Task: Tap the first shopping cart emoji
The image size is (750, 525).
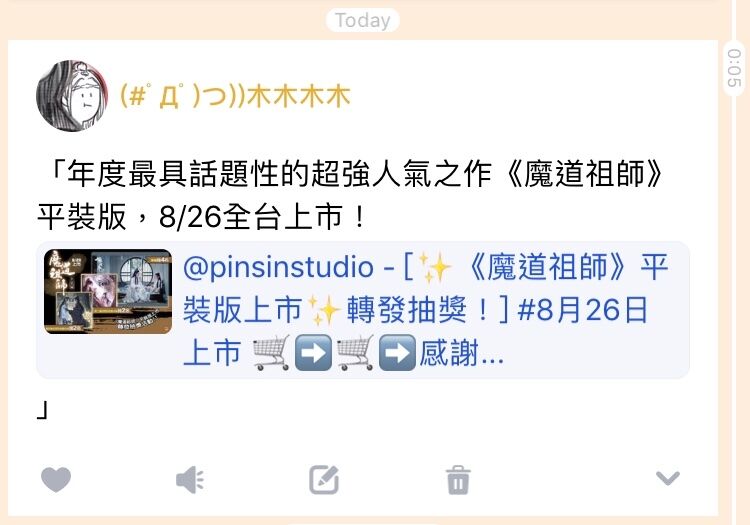Action: [271, 353]
